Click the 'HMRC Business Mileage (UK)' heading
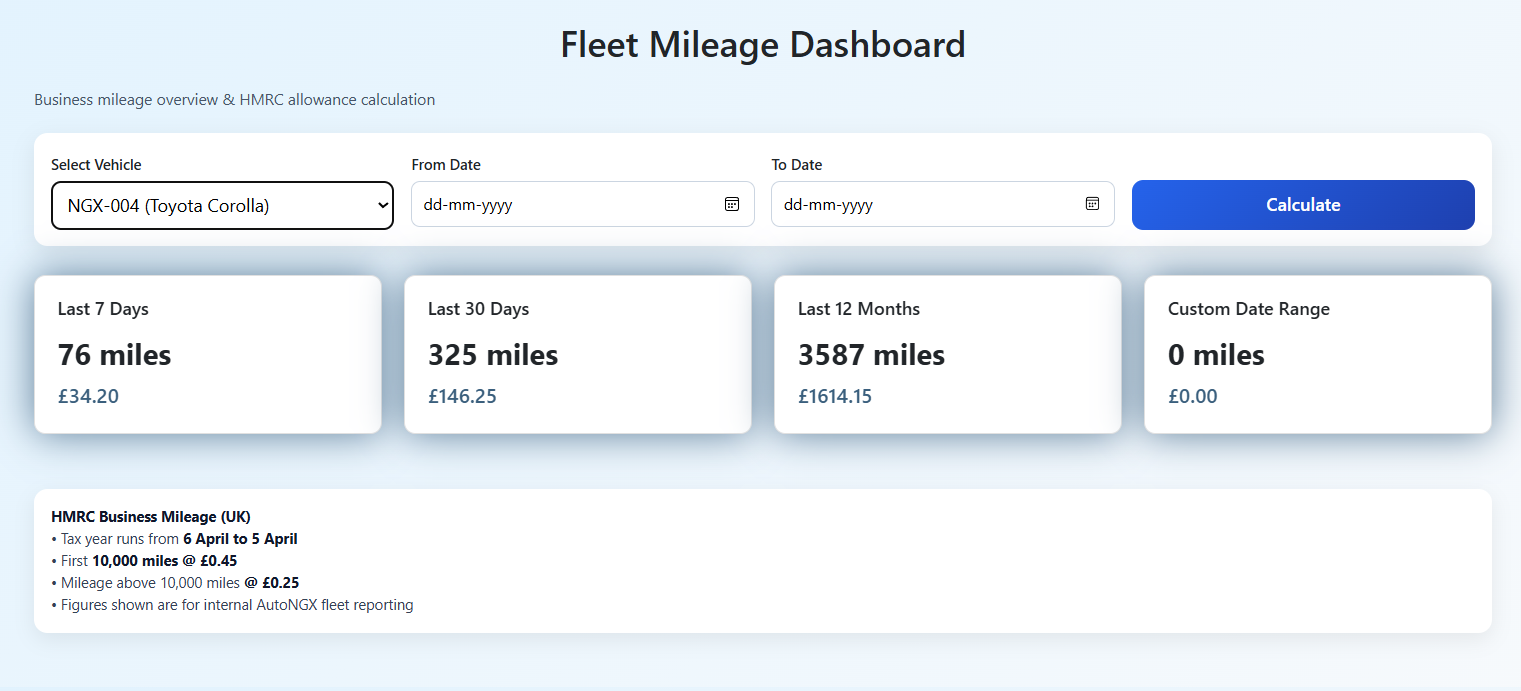 [150, 517]
